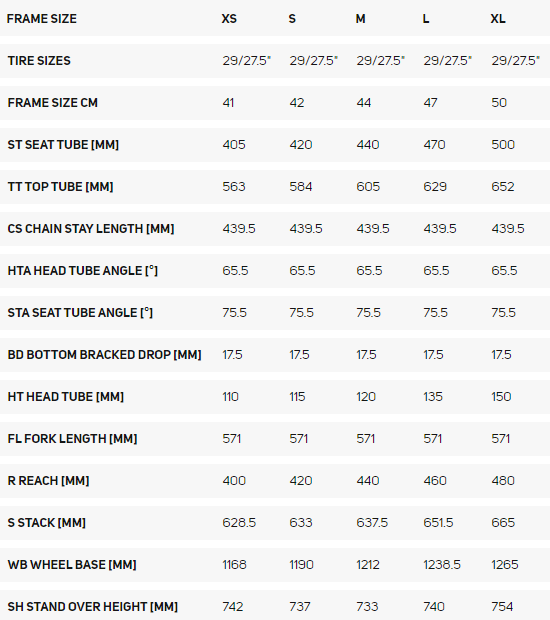Select the 754 stand over height value
The width and height of the screenshot is (550, 620).
[x=502, y=607]
